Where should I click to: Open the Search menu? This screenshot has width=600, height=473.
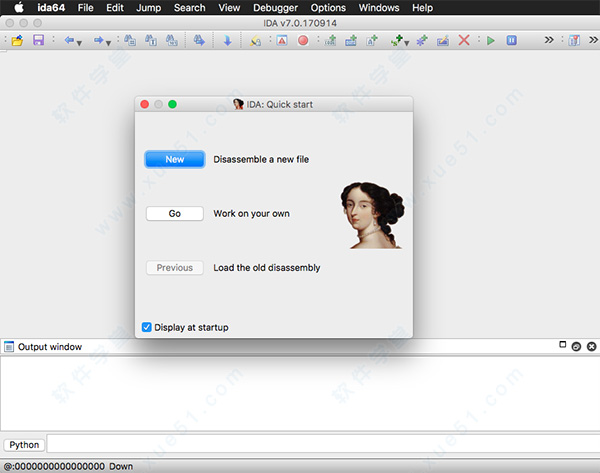click(x=189, y=8)
